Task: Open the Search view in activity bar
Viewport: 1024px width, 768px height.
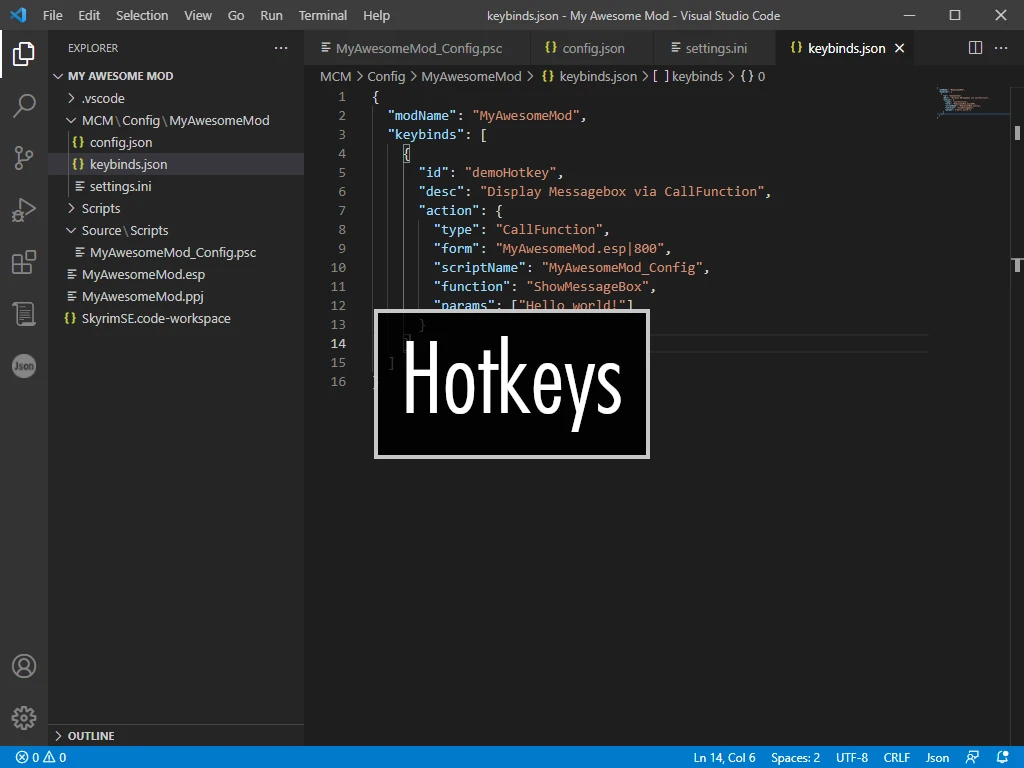Action: tap(24, 105)
